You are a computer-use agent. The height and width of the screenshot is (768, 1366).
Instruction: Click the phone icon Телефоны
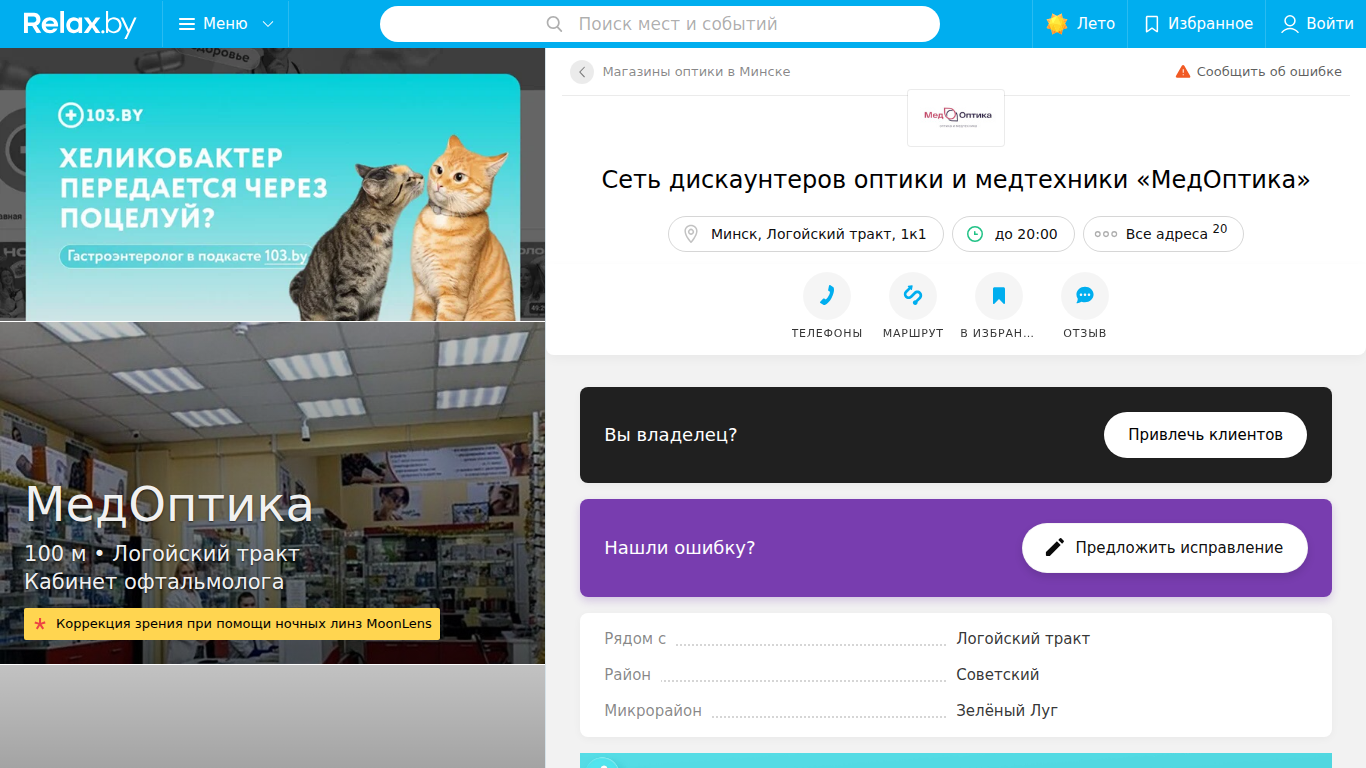pos(827,296)
